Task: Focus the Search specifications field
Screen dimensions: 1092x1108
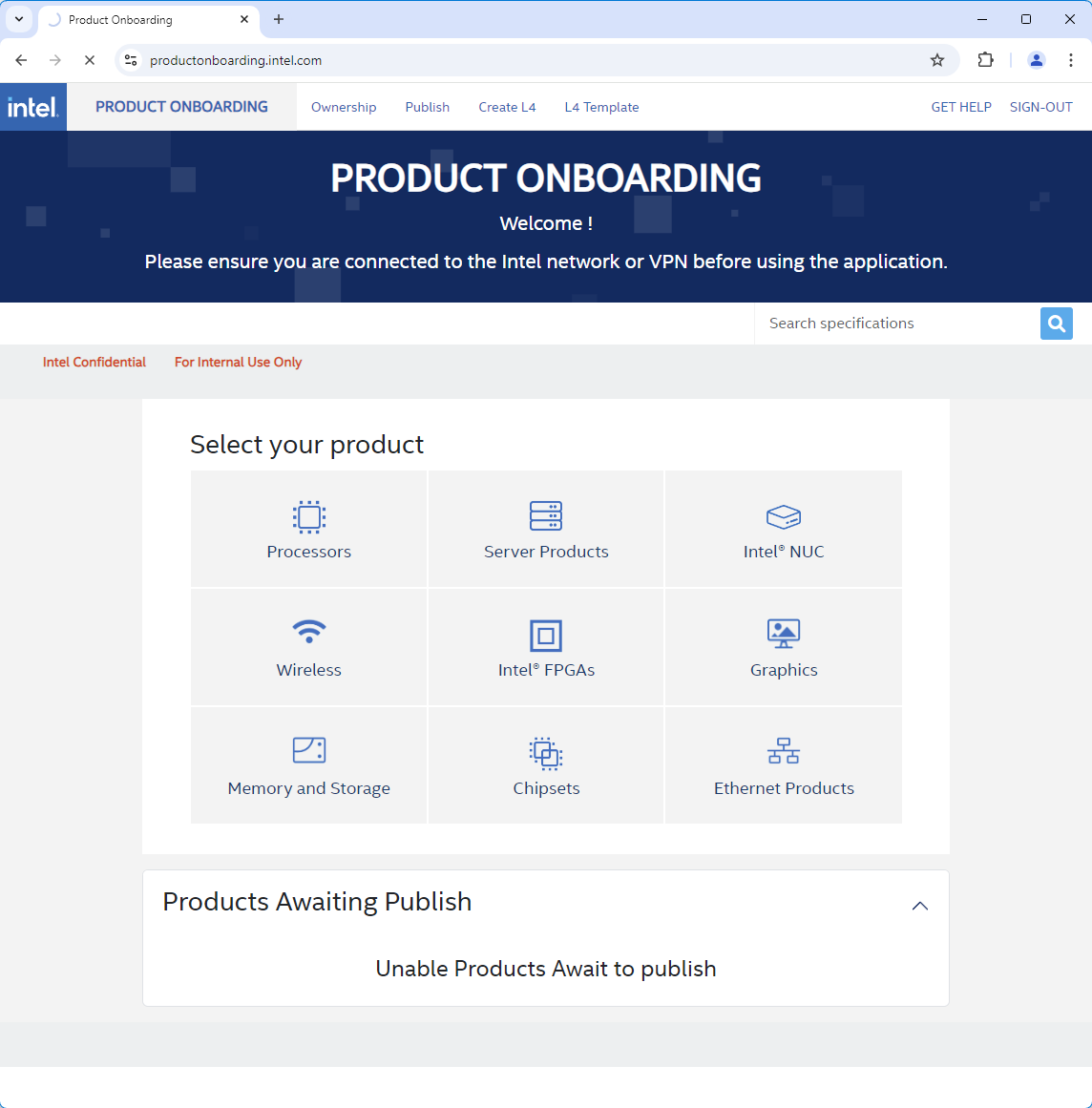Action: pos(897,324)
